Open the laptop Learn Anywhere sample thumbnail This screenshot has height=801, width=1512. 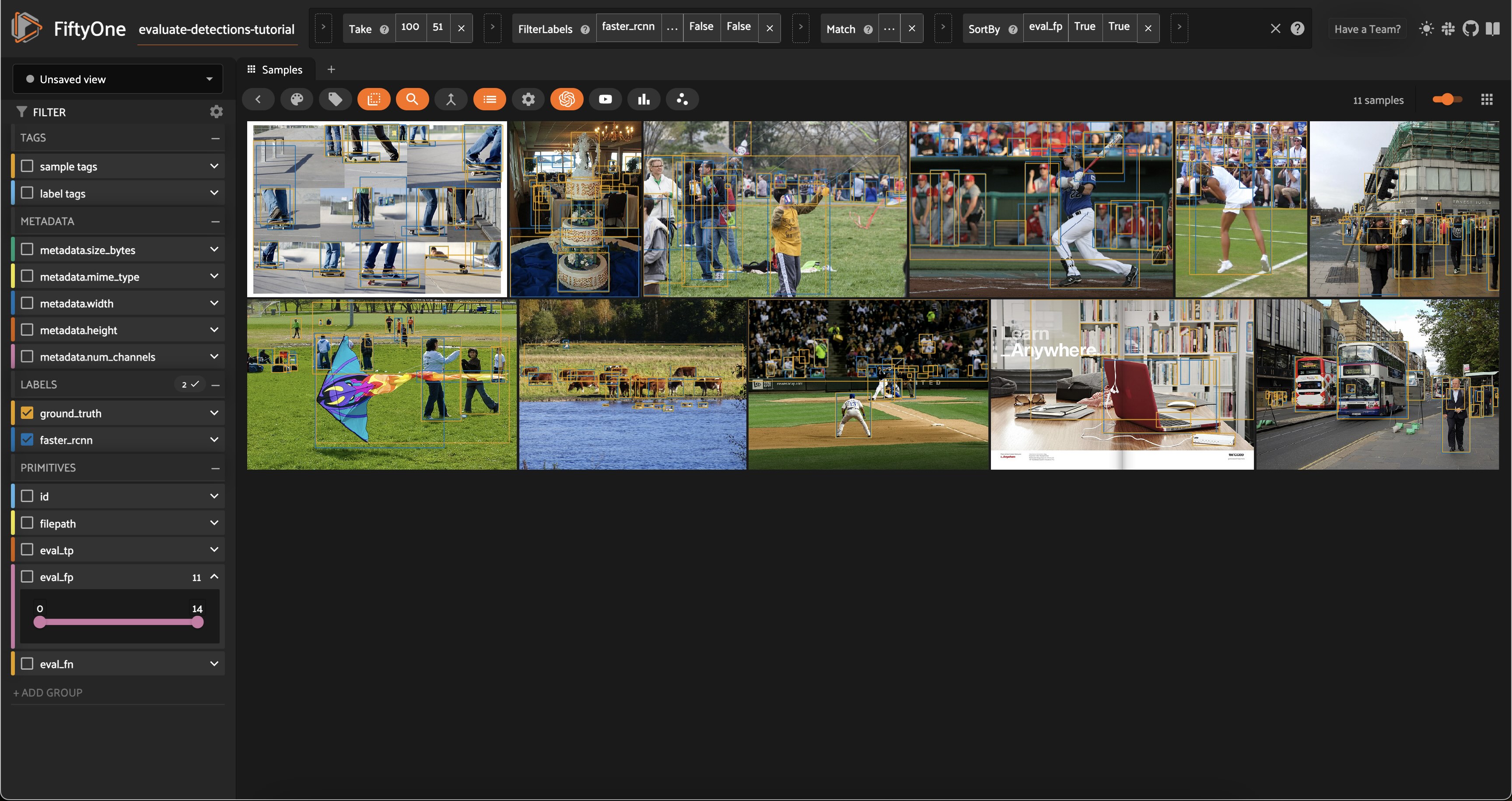[1122, 385]
